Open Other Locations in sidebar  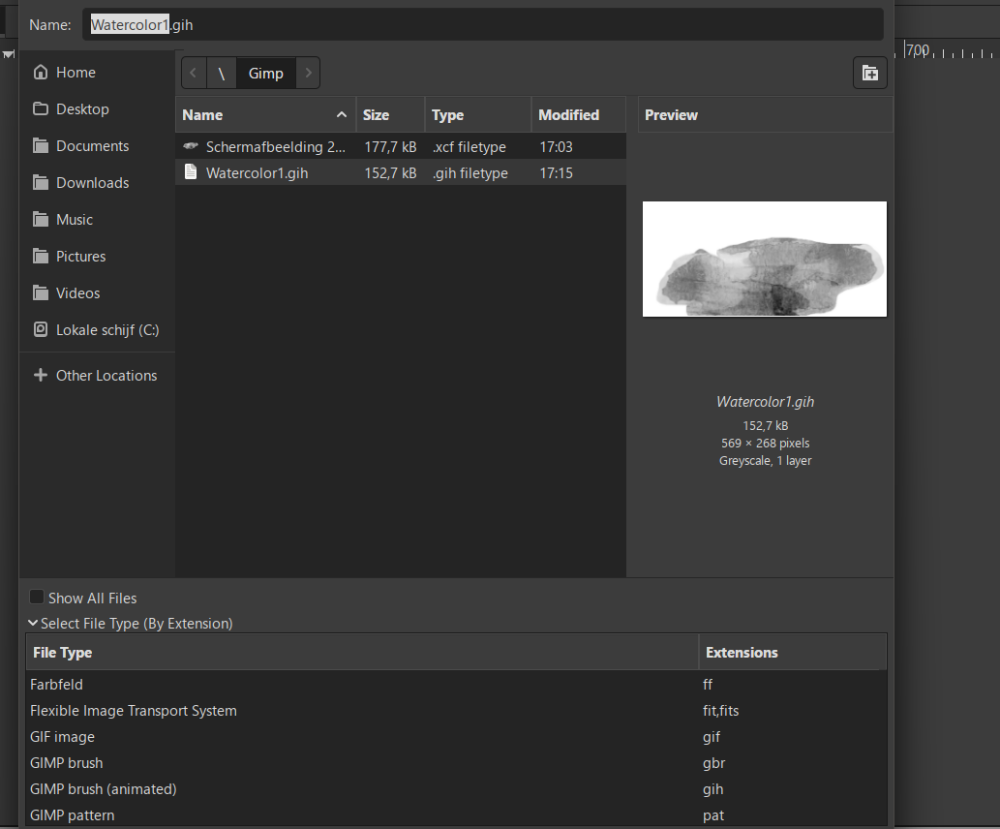[x=106, y=376]
